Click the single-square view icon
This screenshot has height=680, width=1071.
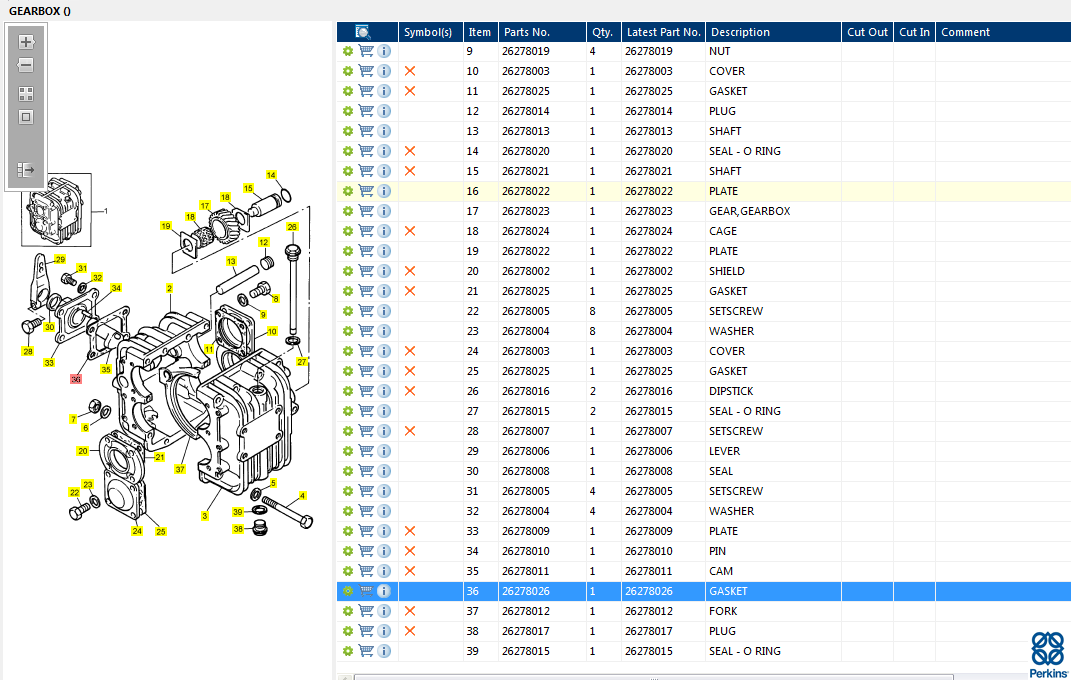point(26,117)
